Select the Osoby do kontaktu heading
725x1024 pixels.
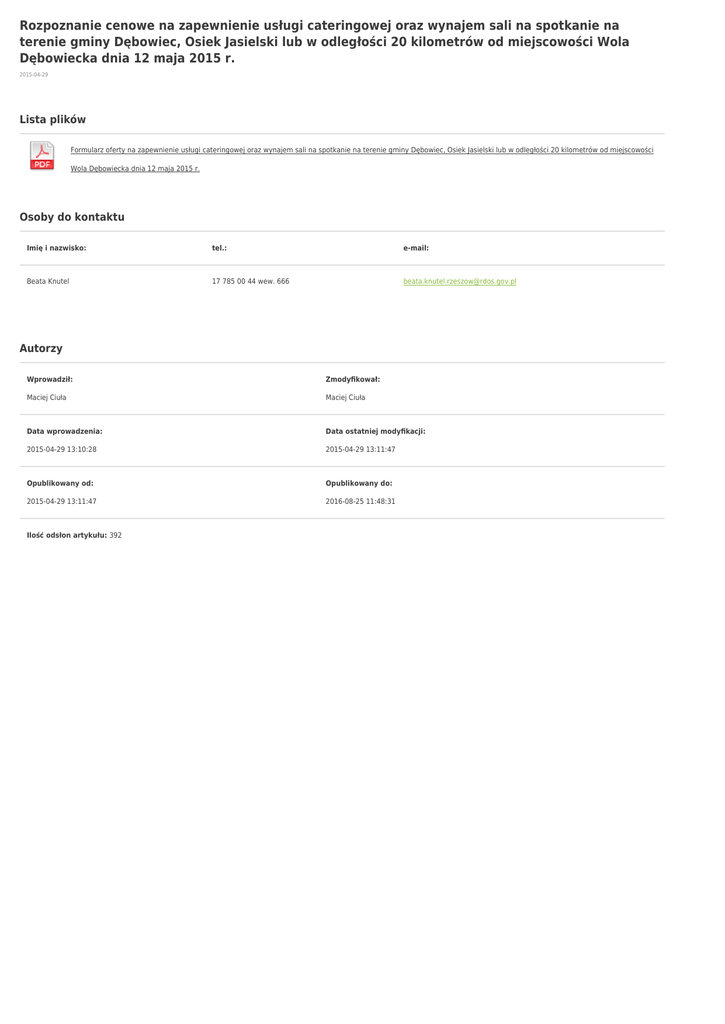[x=72, y=217]
